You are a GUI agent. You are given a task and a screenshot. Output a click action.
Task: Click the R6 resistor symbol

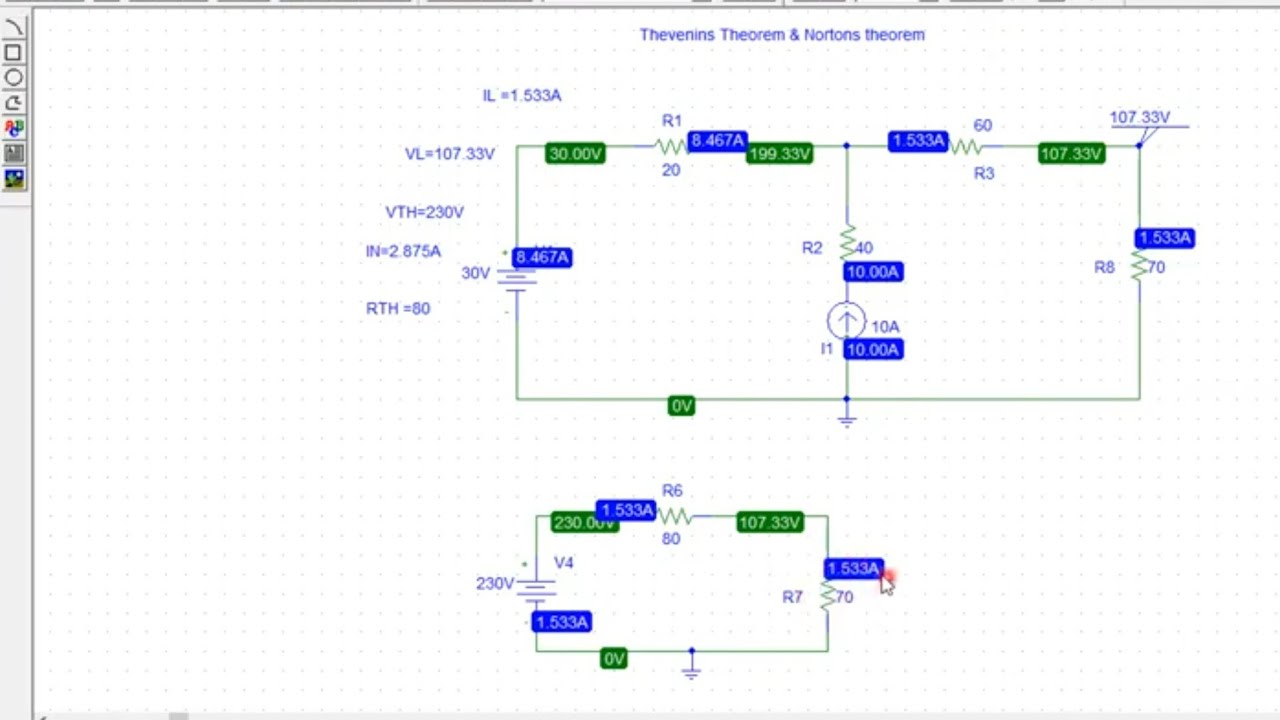(675, 517)
